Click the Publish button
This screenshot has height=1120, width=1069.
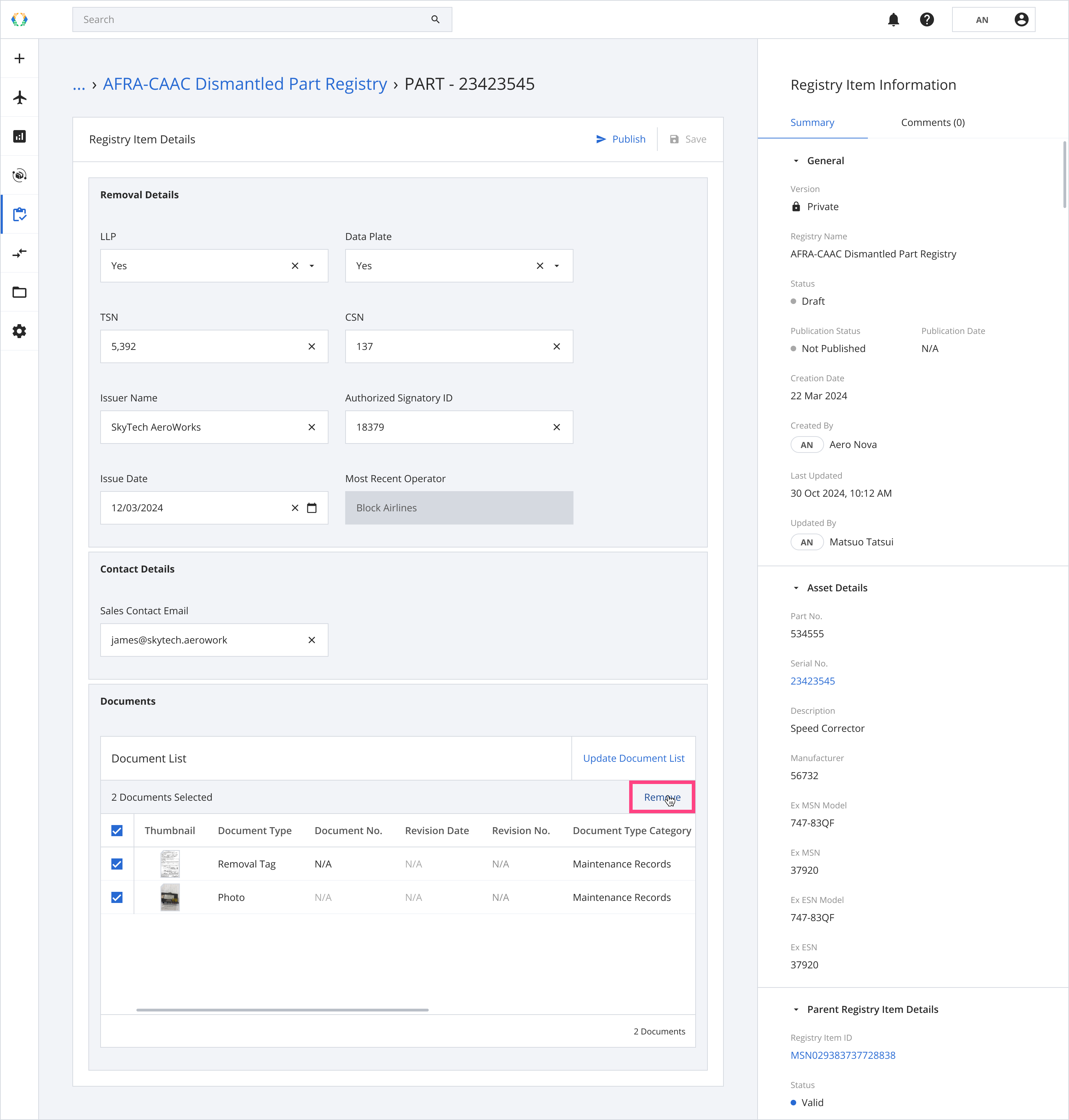tap(620, 139)
